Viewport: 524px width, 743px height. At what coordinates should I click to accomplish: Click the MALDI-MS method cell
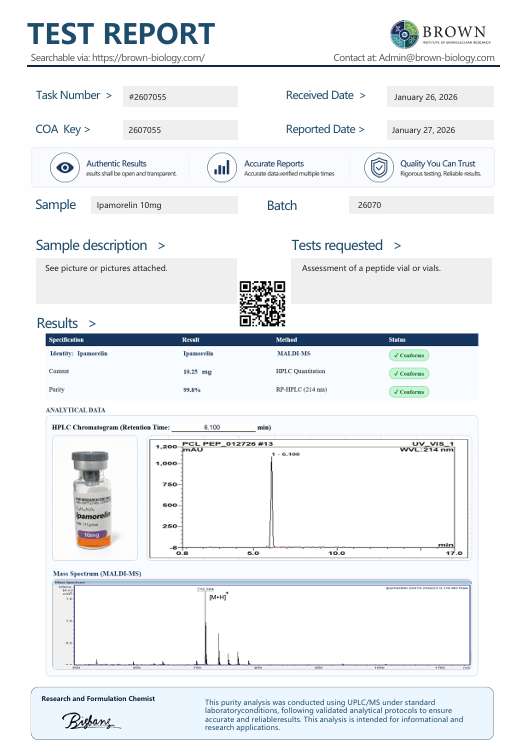pos(294,353)
